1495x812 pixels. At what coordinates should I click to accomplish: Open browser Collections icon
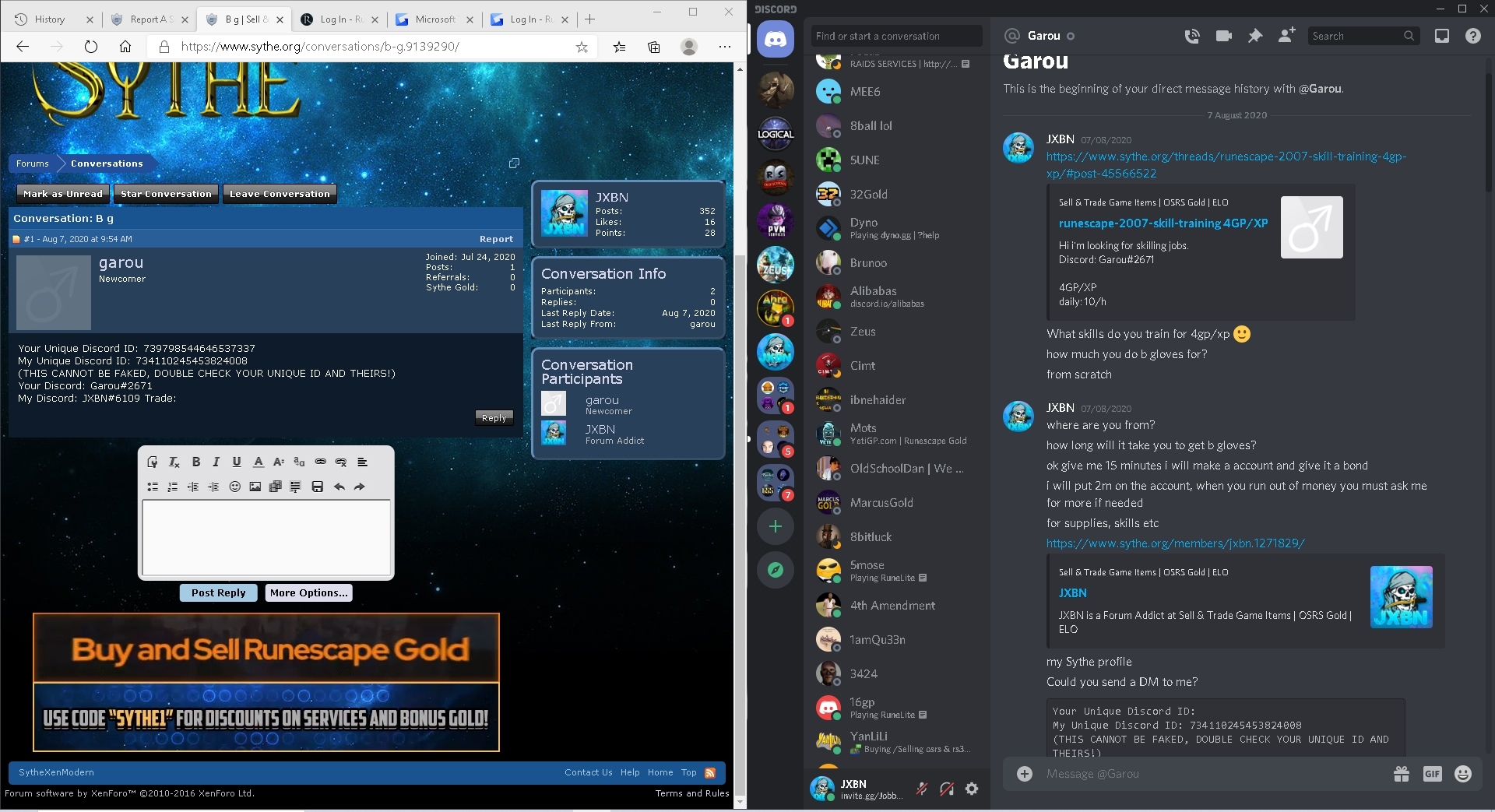654,47
